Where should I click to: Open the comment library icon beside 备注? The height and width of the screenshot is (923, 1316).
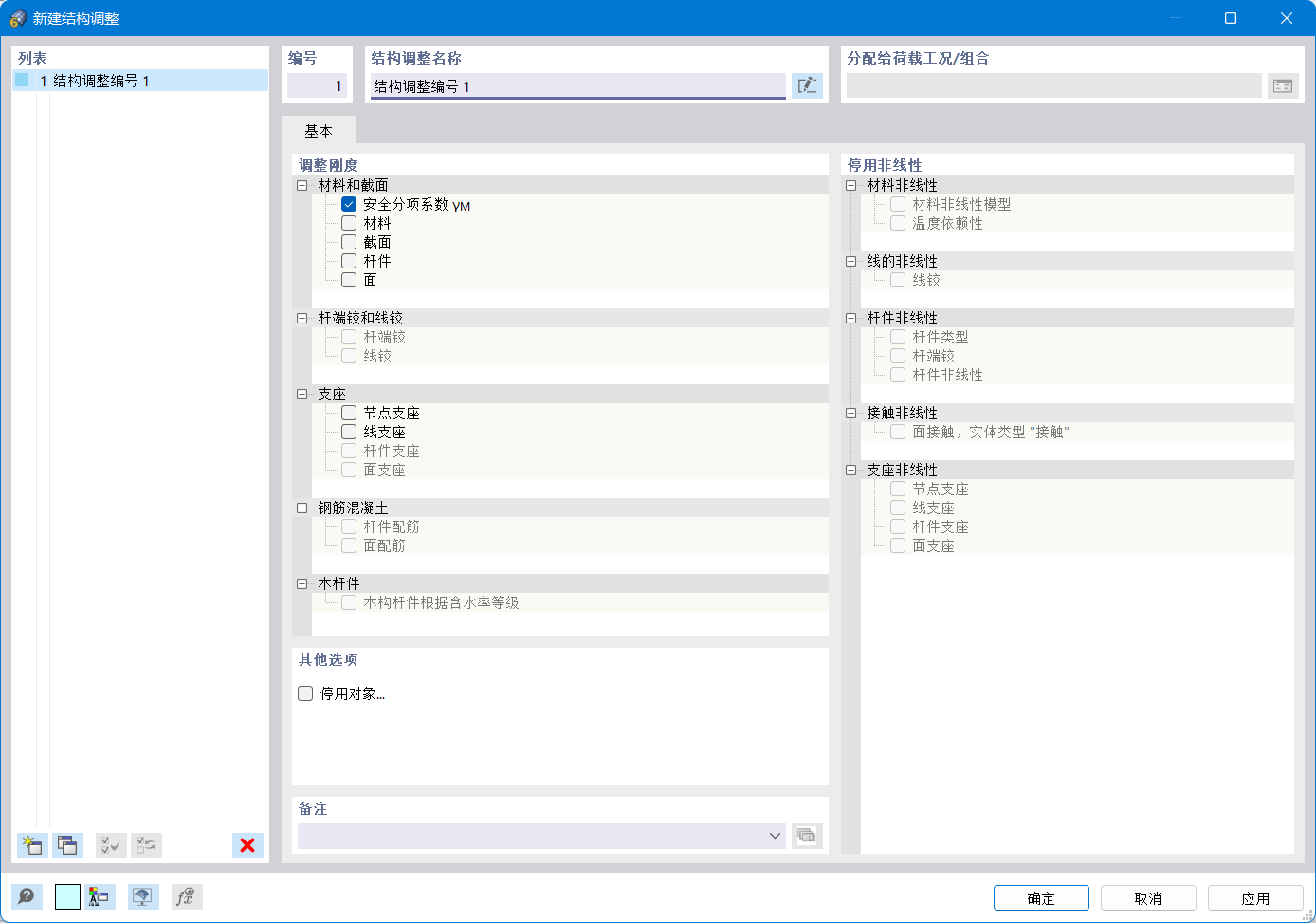pyautogui.click(x=807, y=836)
